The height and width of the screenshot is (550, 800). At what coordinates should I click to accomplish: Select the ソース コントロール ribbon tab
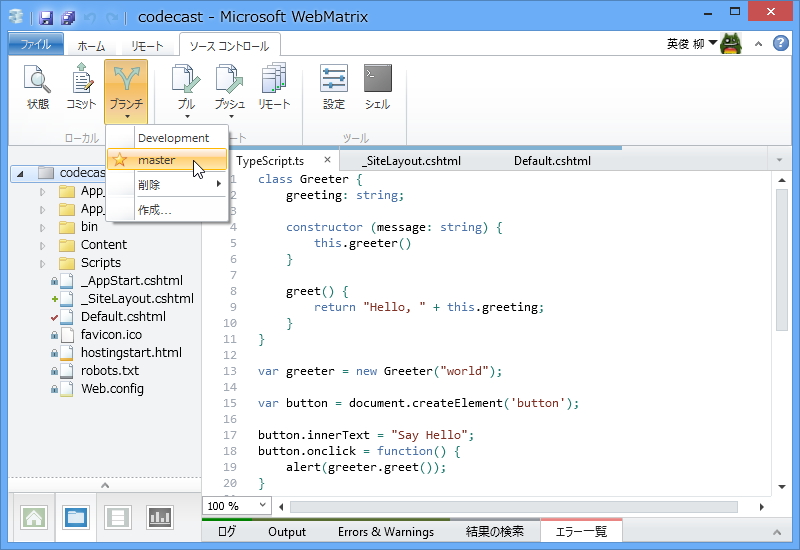229,46
